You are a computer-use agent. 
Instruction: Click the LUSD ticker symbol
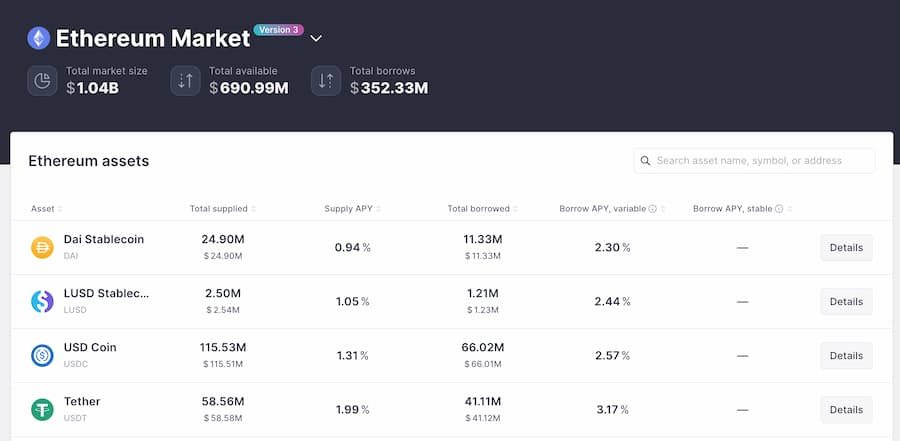point(75,310)
